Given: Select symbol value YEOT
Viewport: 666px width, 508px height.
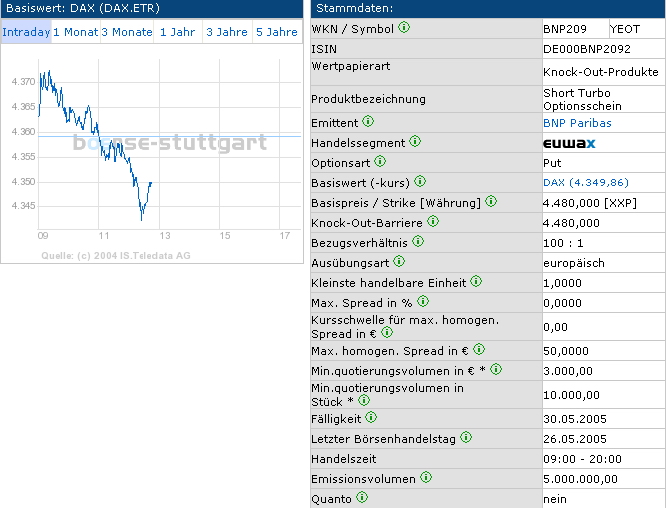Looking at the screenshot, I should 624,29.
